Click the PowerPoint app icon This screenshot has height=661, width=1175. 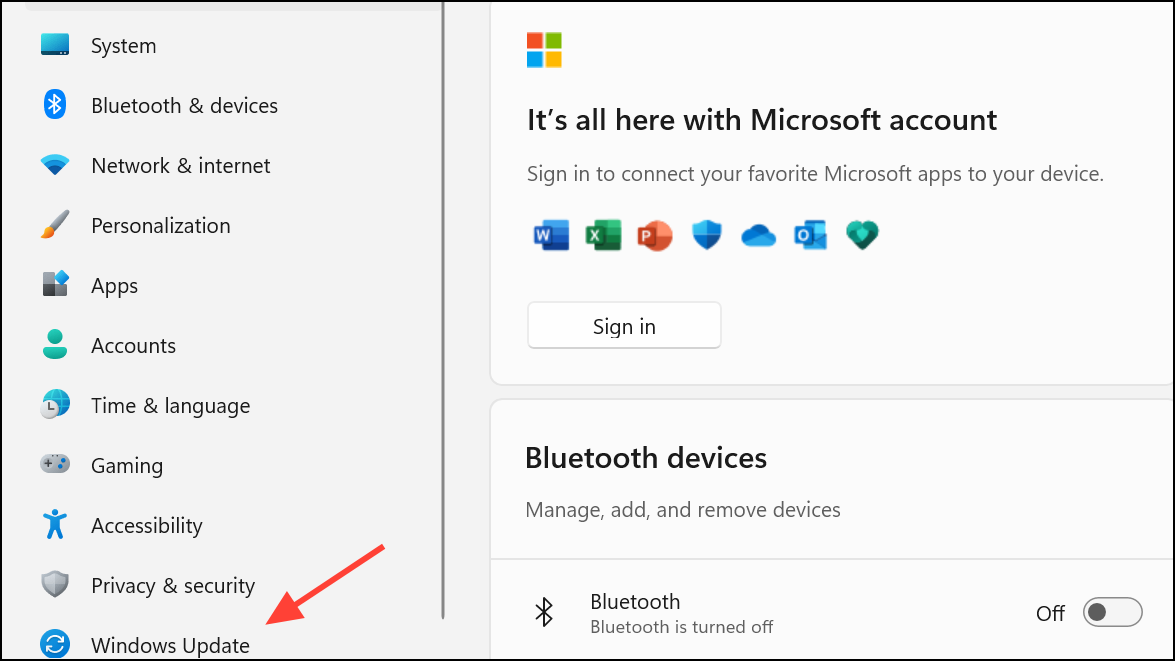[x=655, y=235]
